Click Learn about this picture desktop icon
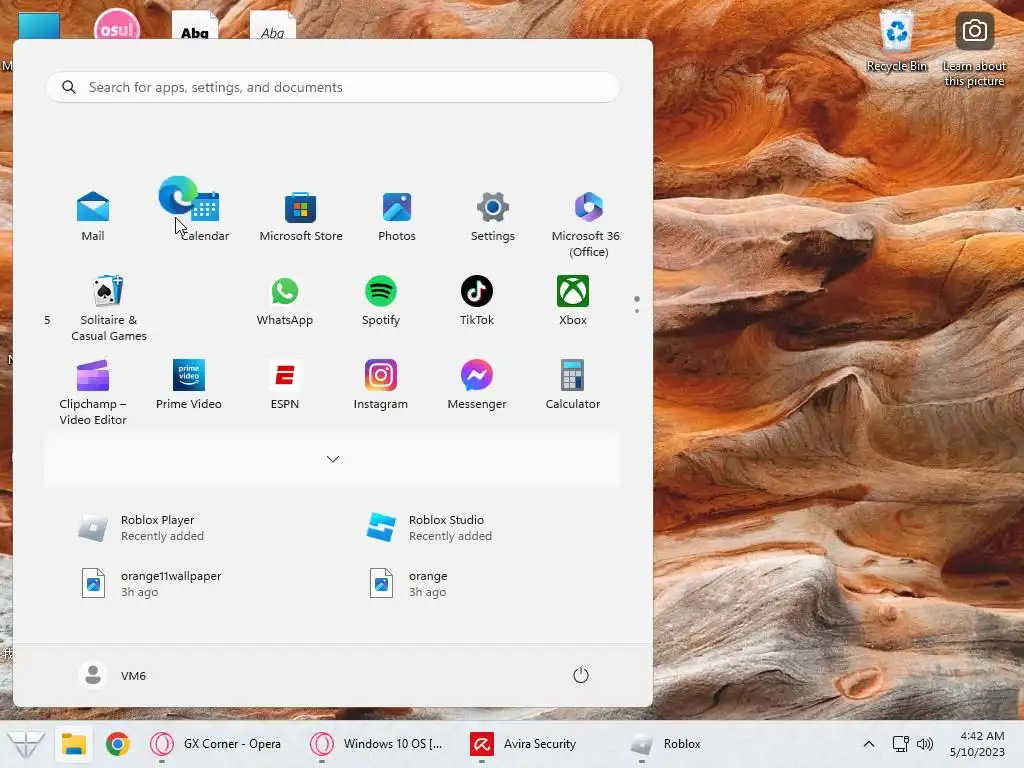Screen dimensions: 1024x768 click(974, 50)
